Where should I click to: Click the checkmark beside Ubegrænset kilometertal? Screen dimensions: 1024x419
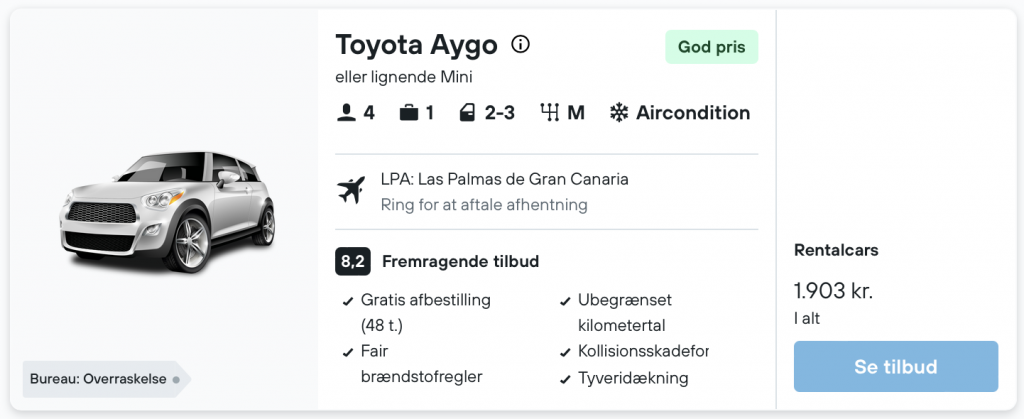pos(565,302)
